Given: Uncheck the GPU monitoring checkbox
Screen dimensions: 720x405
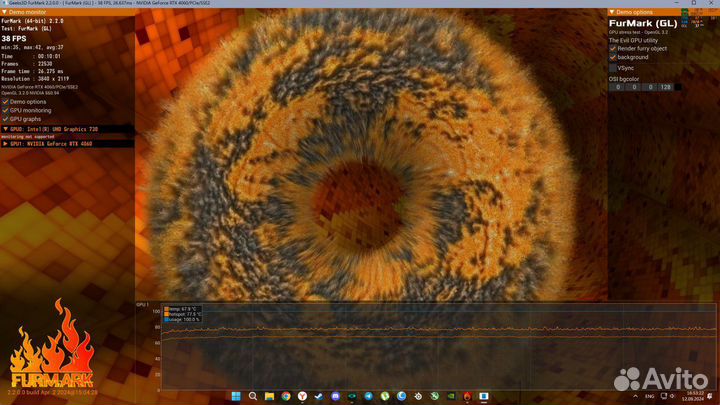Looking at the screenshot, I should tap(5, 110).
